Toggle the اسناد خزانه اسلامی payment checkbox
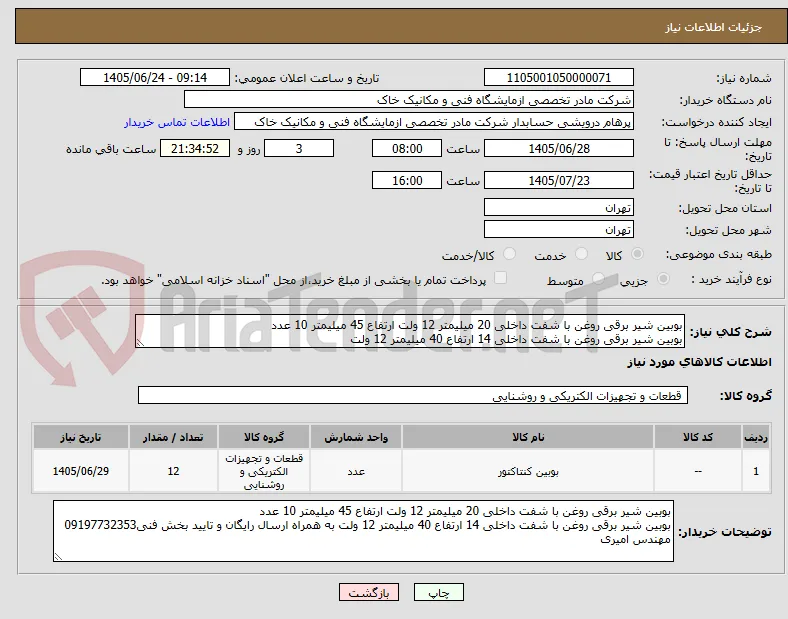The height and width of the screenshot is (619, 788). tap(500, 278)
